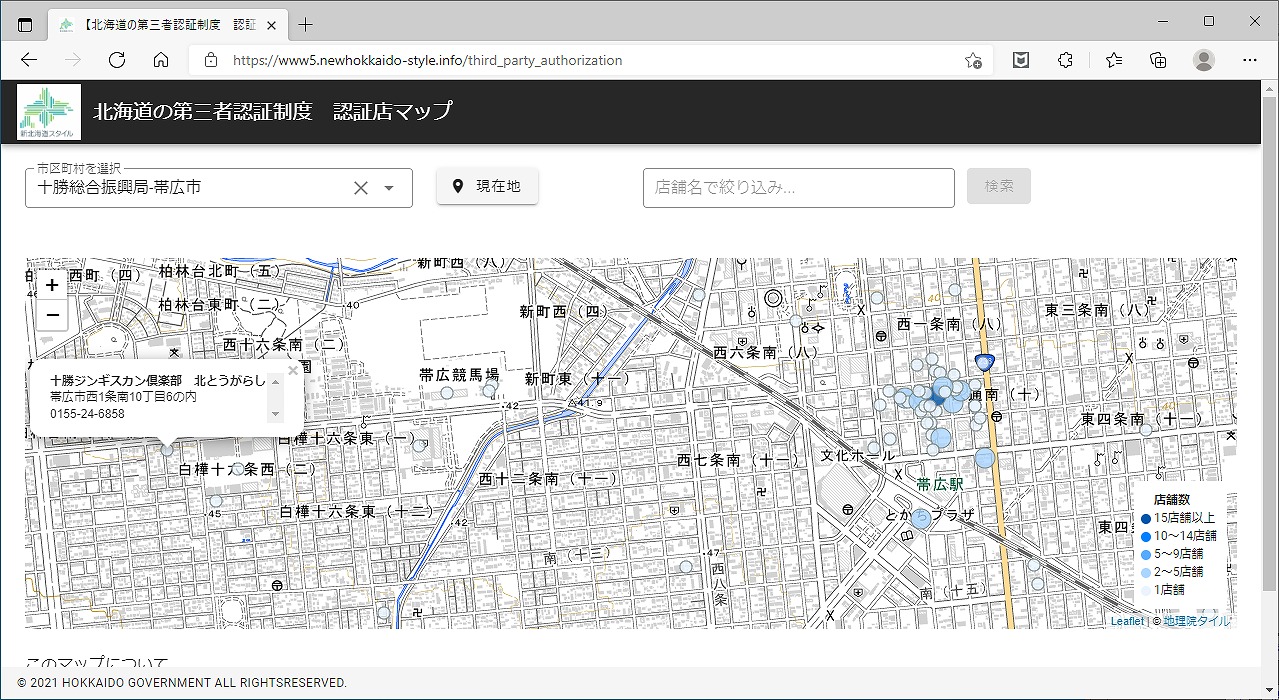The image size is (1279, 700).
Task: Close the store info popup
Action: 293,370
